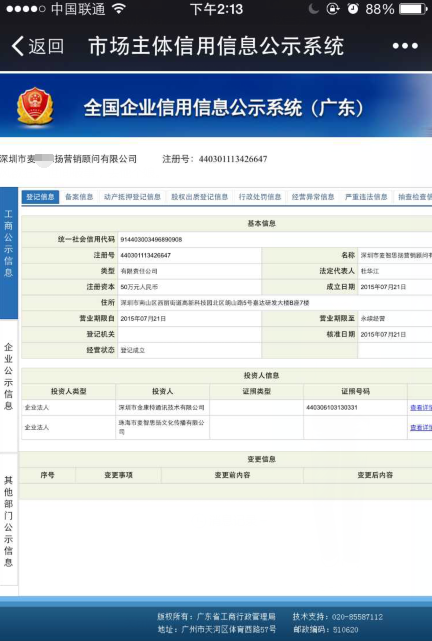This screenshot has height=641, width=432.
Task: Select the 其他部门公示信息 side tab
Action: click(x=9, y=520)
